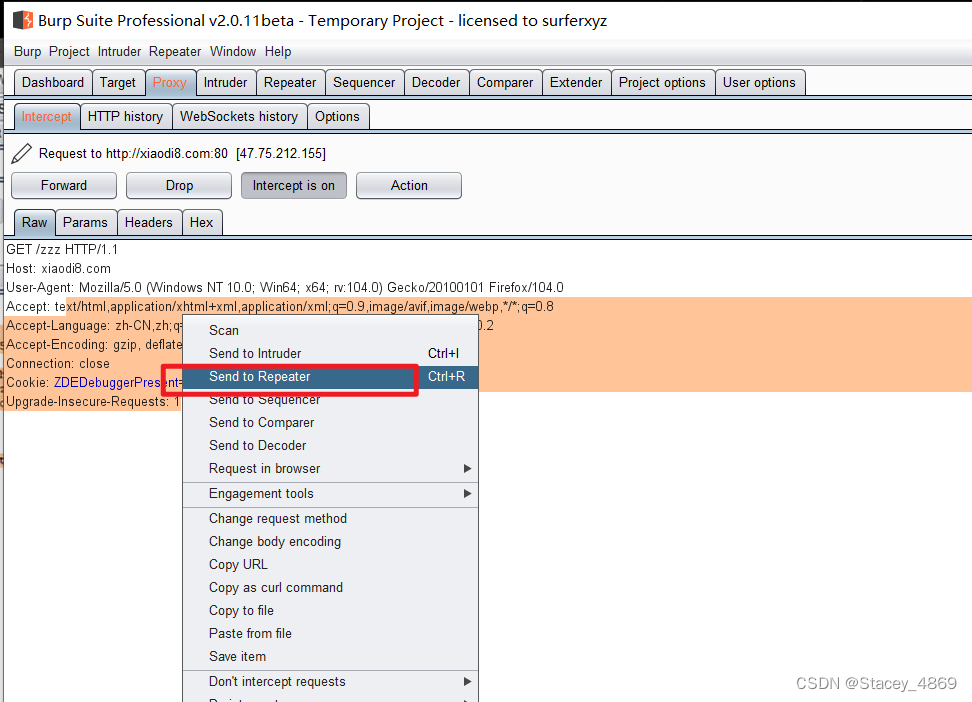Switch to the Intruder tool tab
The height and width of the screenshot is (702, 972).
click(x=225, y=82)
